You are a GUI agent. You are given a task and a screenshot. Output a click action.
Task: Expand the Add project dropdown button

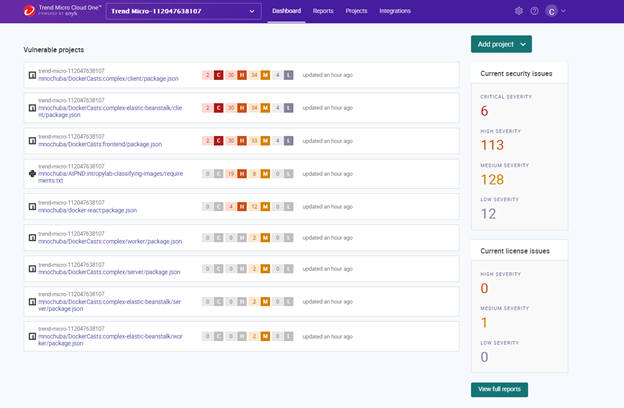[x=501, y=44]
